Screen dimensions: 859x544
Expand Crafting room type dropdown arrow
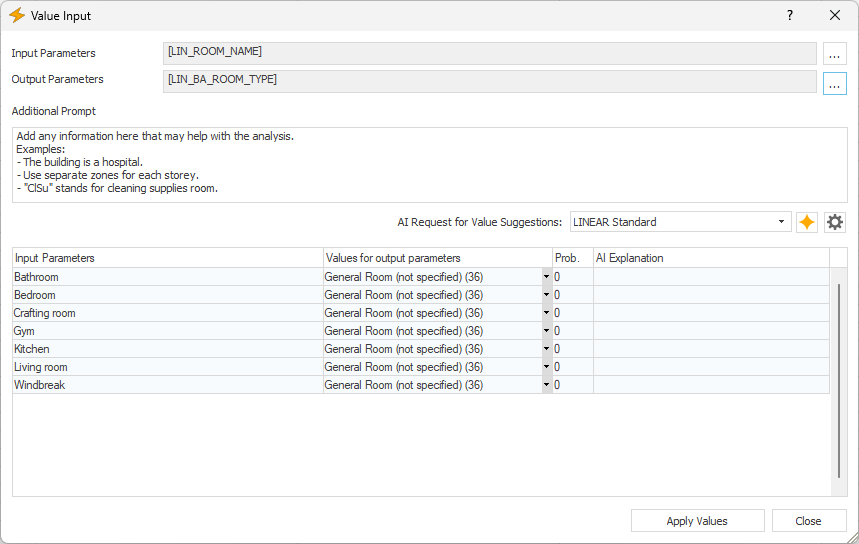[546, 313]
